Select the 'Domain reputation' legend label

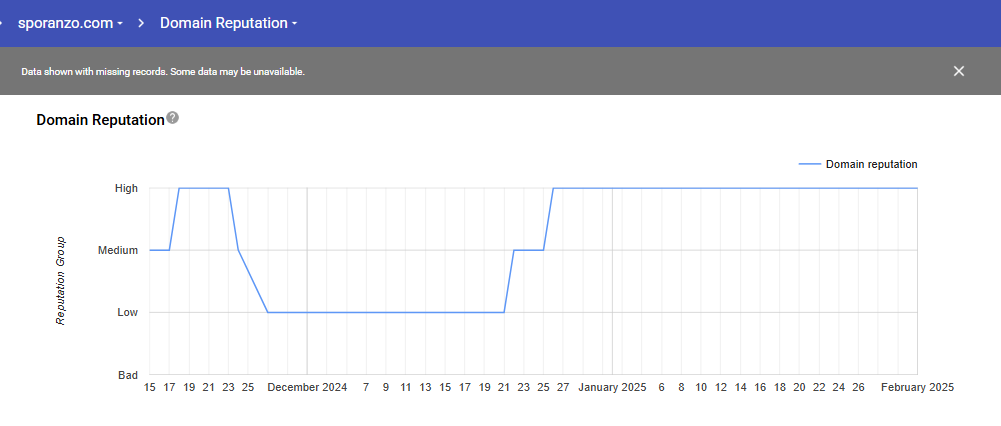click(871, 164)
